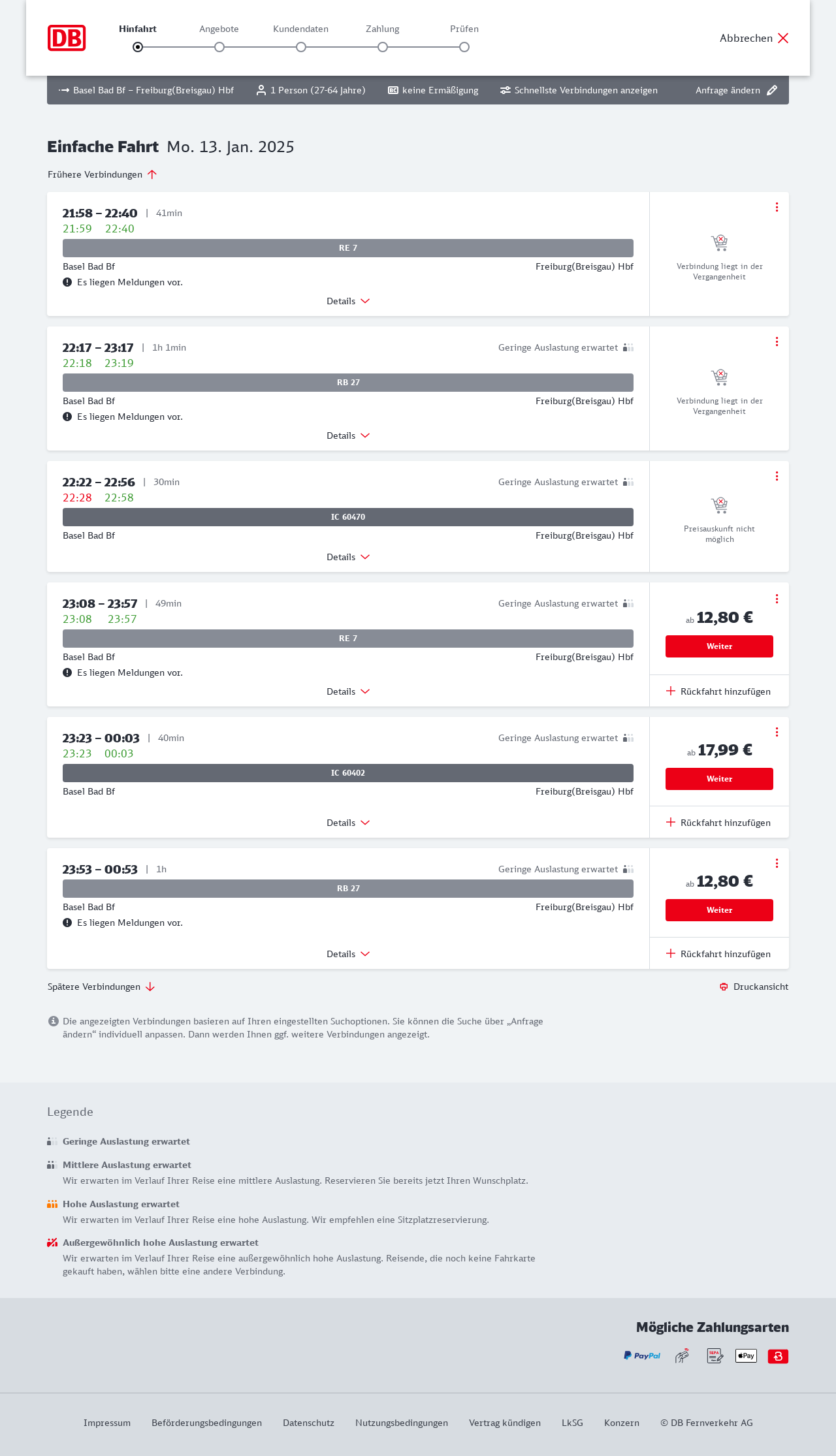The image size is (836, 1456).
Task: Open three-dot menu for 23:23 connection
Action: tap(777, 732)
